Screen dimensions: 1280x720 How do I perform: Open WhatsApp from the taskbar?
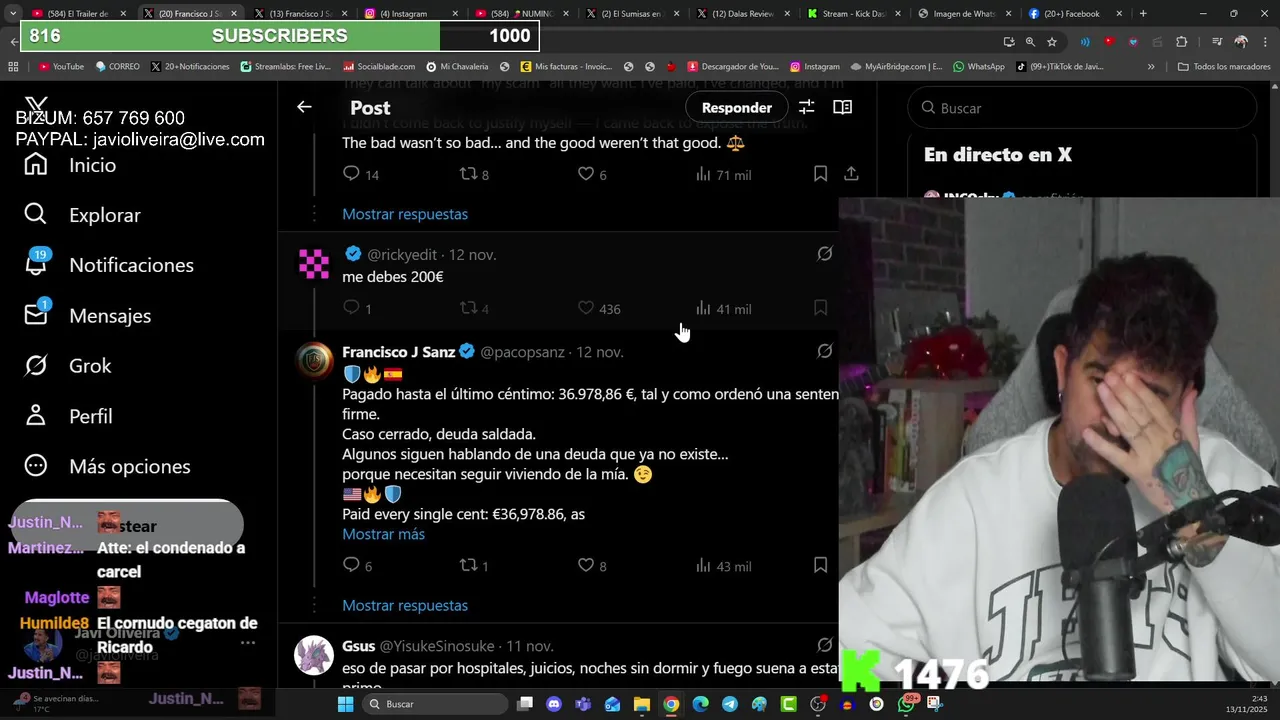(906, 704)
